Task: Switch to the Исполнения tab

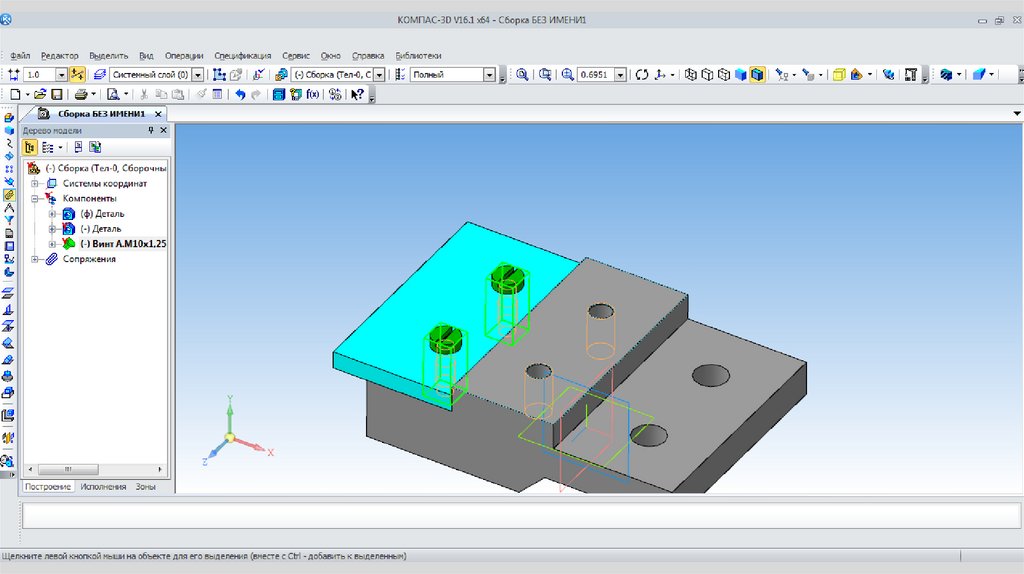Action: 102,486
